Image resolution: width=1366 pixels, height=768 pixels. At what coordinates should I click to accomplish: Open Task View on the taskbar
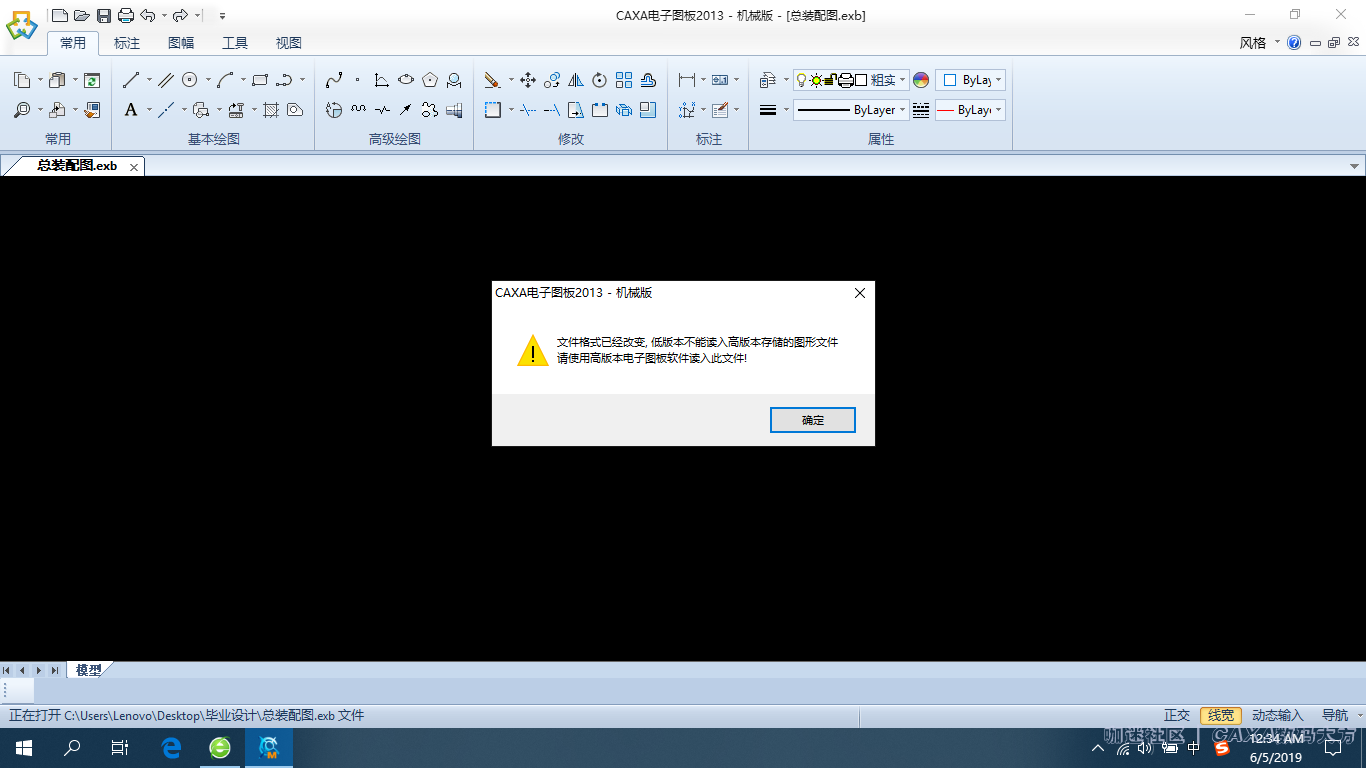tap(120, 747)
